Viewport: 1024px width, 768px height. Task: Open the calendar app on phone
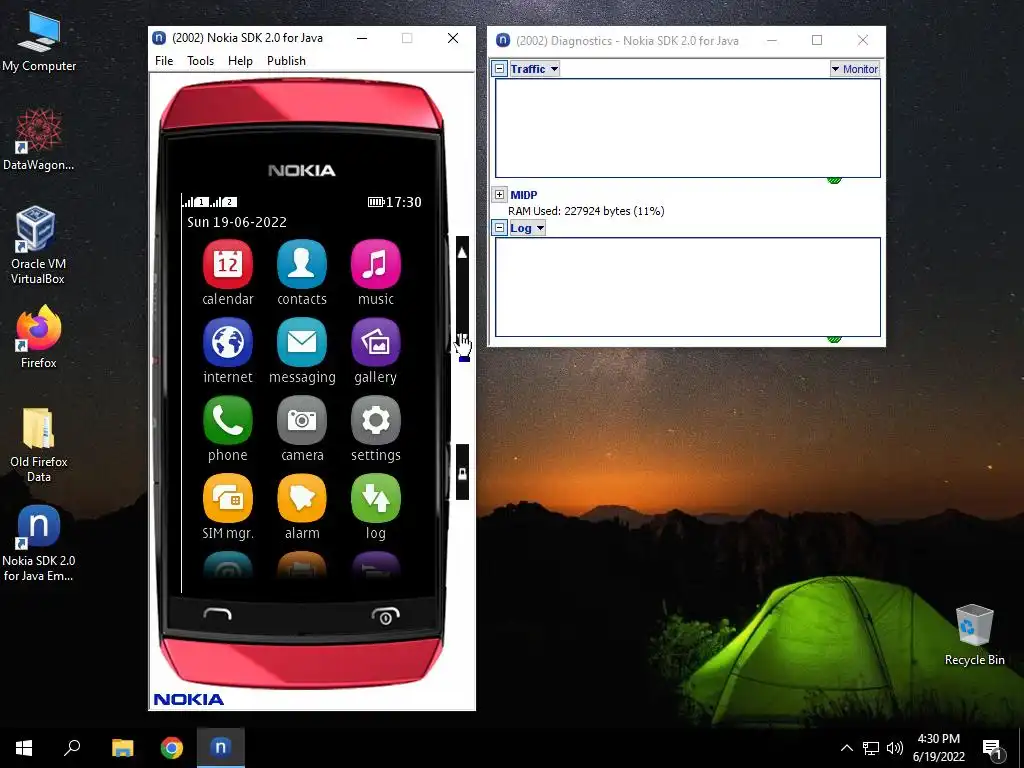[227, 264]
